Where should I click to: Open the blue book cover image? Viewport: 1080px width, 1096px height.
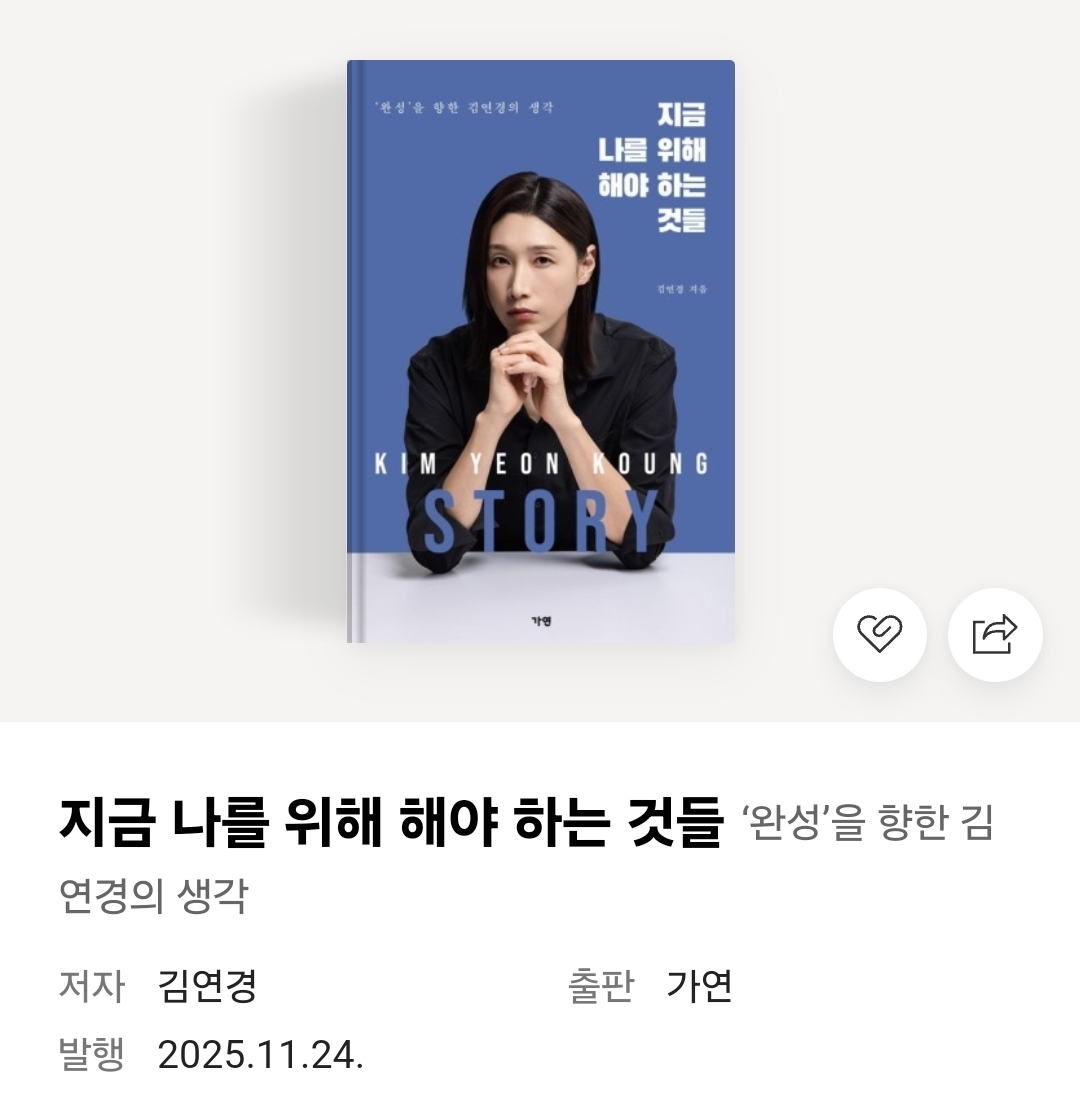click(x=541, y=352)
